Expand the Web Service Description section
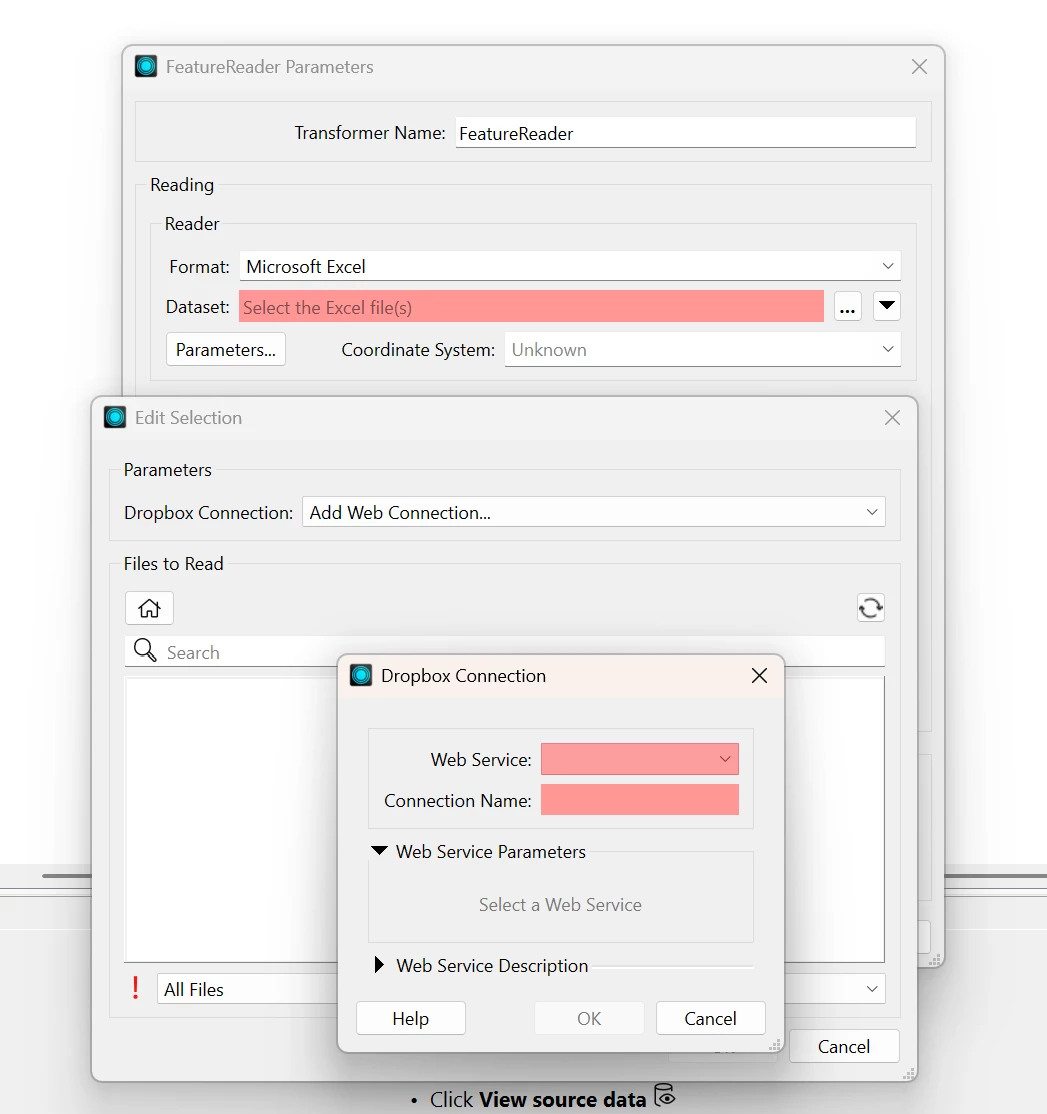This screenshot has height=1114, width=1047. point(379,965)
